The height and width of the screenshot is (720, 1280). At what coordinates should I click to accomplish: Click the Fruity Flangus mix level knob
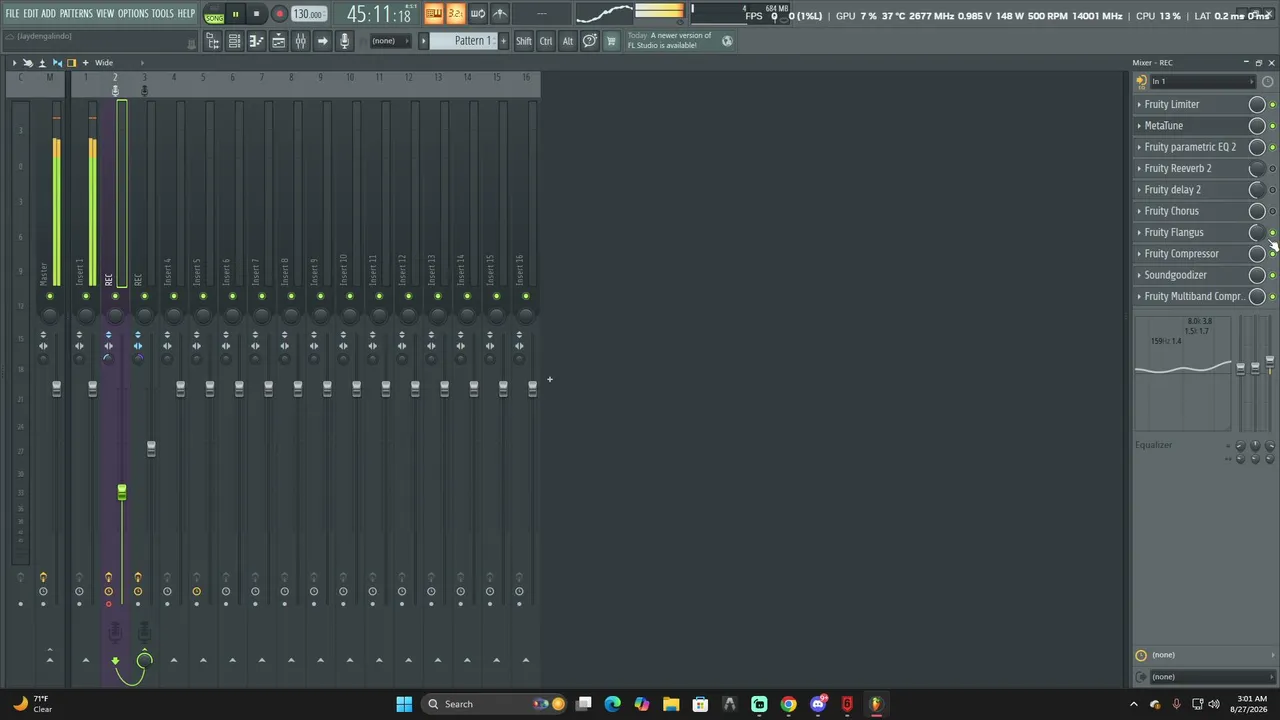click(1257, 233)
